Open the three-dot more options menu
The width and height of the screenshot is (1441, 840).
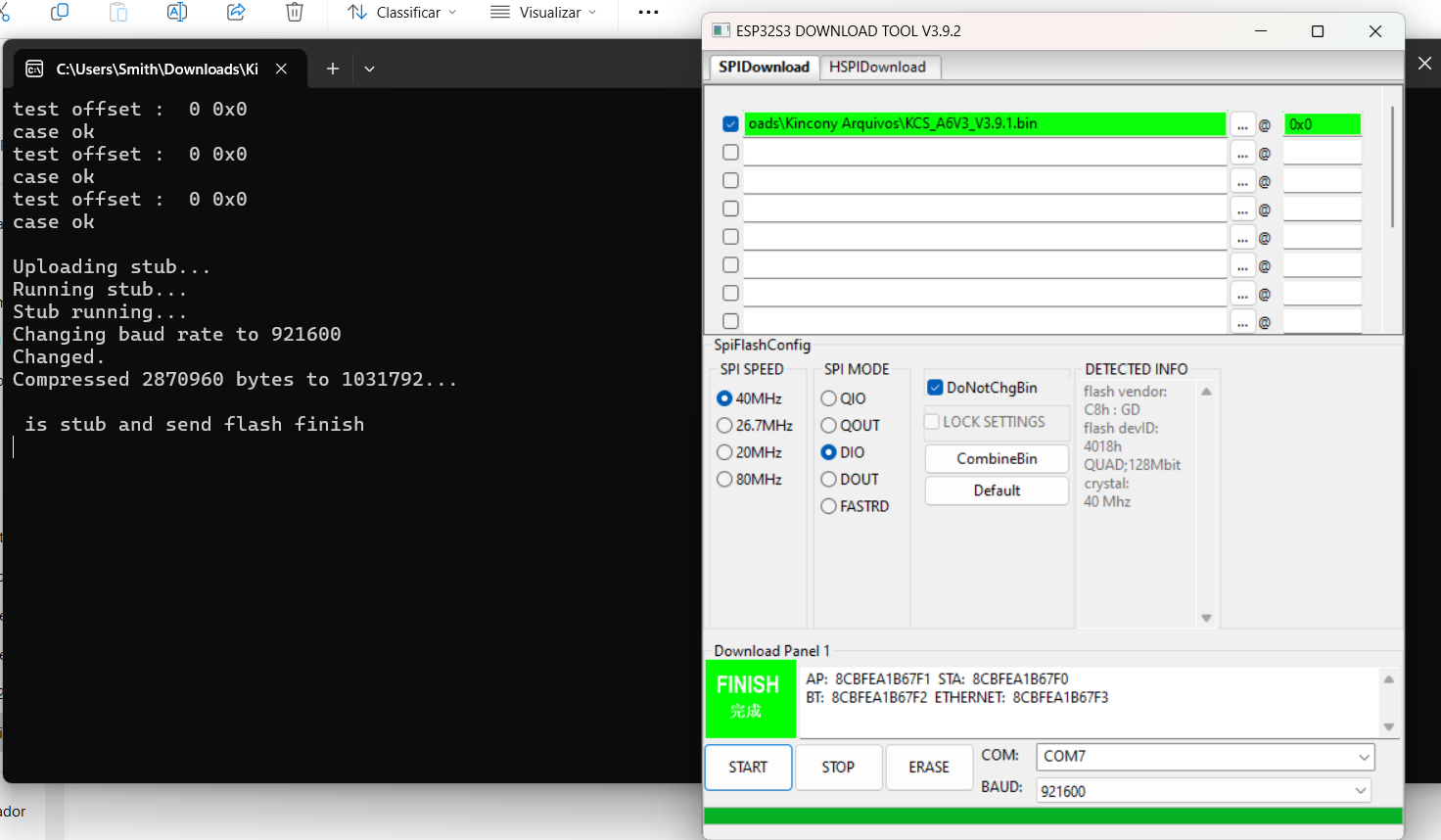pyautogui.click(x=648, y=12)
